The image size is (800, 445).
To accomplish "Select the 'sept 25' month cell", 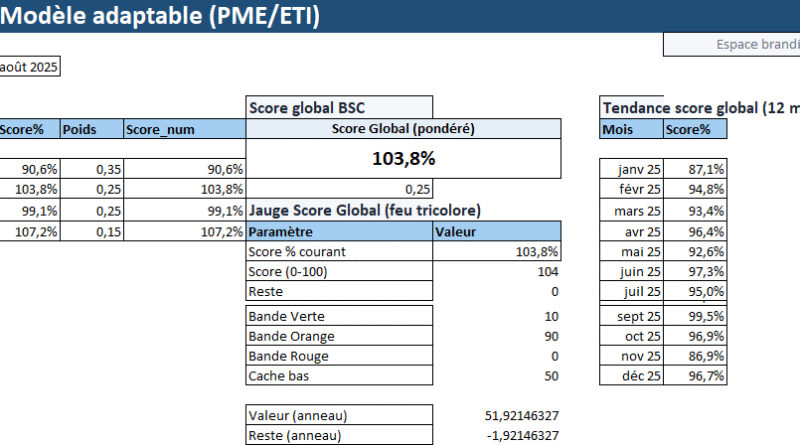I will click(x=632, y=316).
